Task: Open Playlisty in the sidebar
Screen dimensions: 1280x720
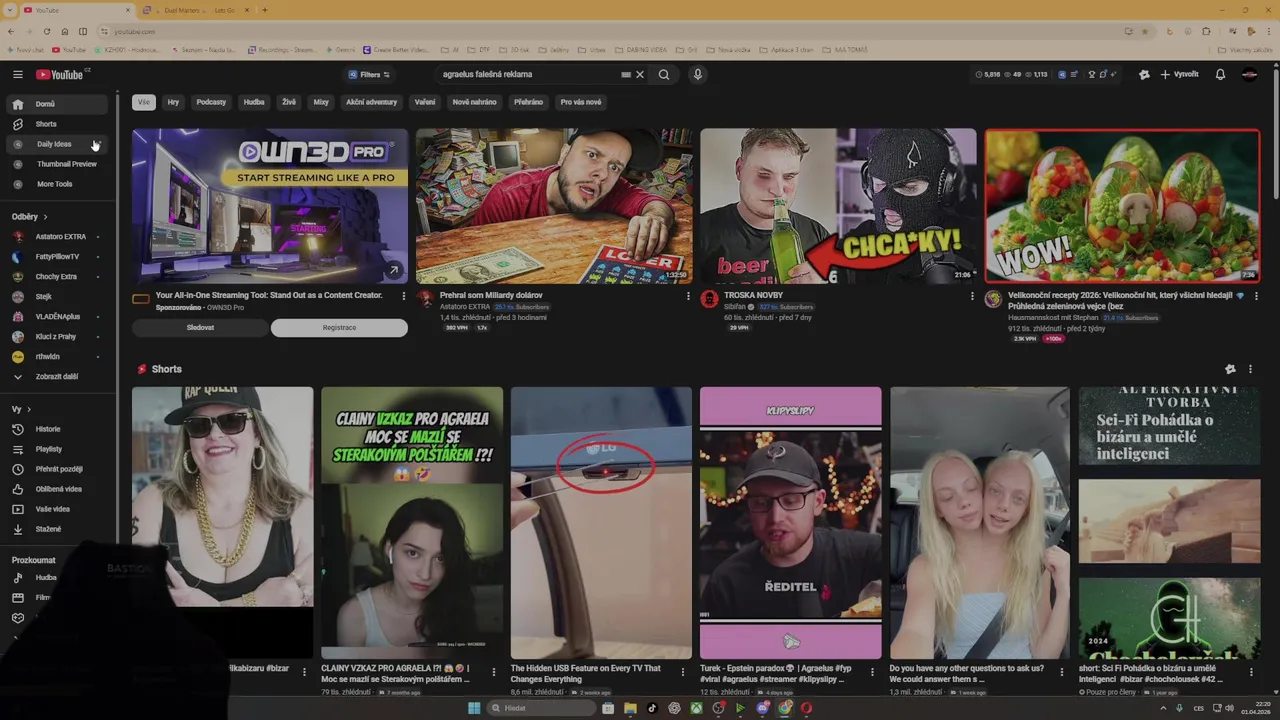Action: click(x=57, y=449)
